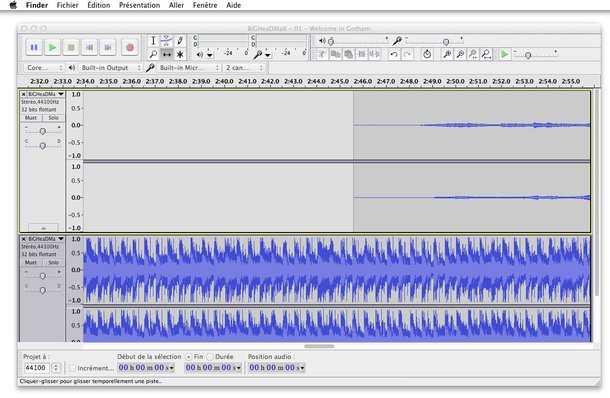Toggle the Sync-Lock clock icon
Screen dimensions: 610x398
click(427, 54)
